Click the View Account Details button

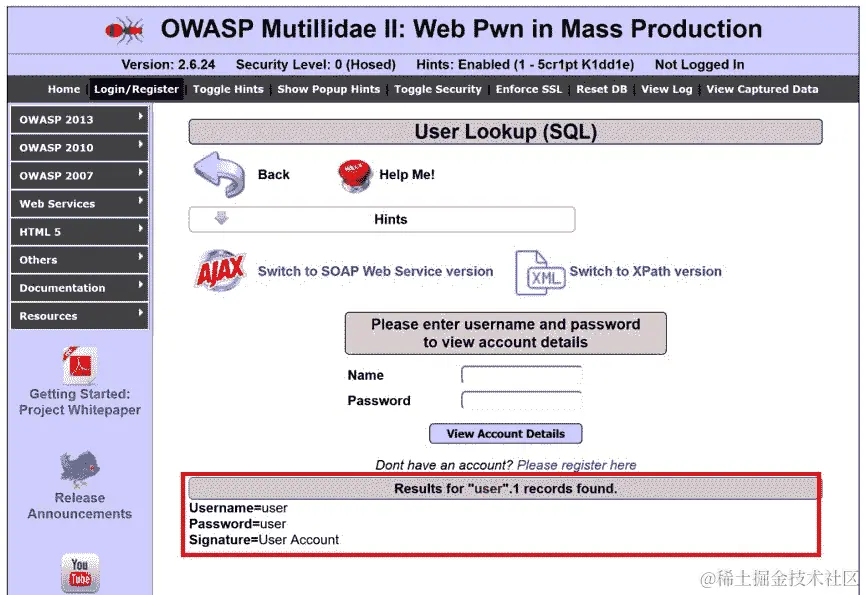click(x=505, y=434)
